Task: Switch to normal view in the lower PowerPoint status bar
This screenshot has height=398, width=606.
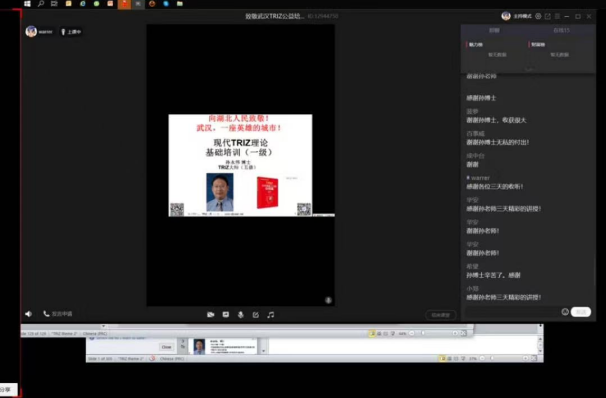Action: coord(443,359)
